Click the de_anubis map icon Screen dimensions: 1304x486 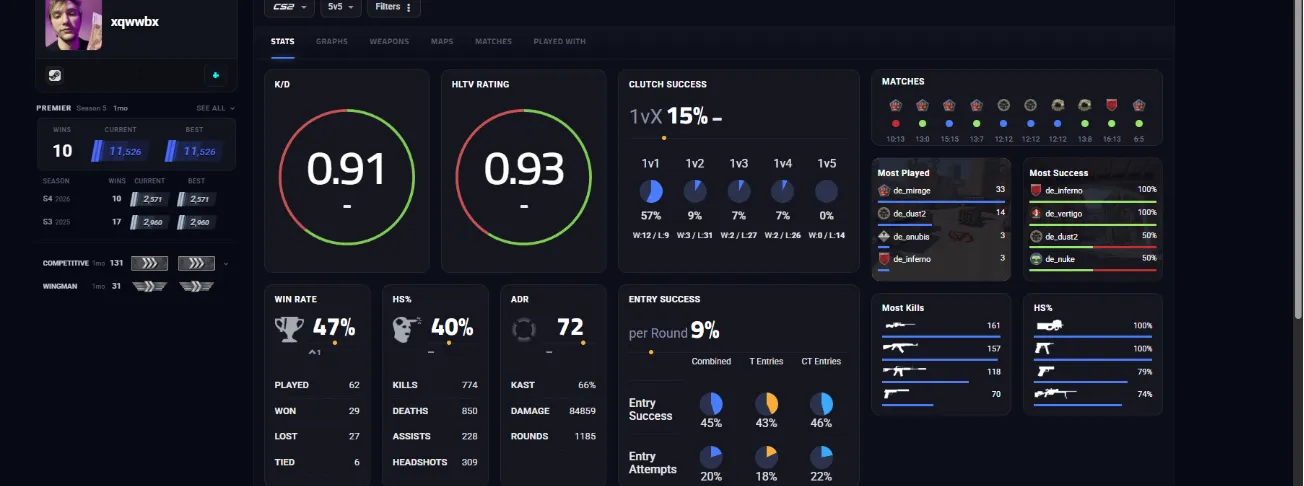click(x=884, y=236)
